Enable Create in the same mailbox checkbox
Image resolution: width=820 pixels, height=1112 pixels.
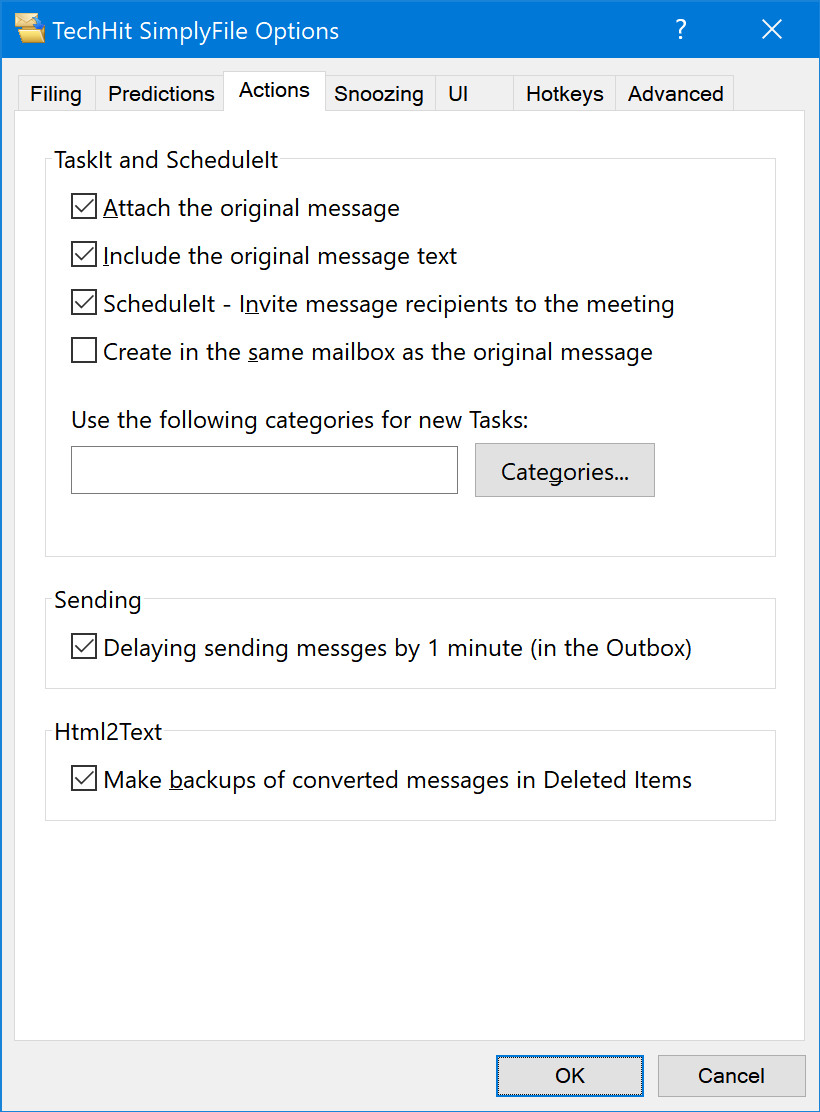[84, 350]
